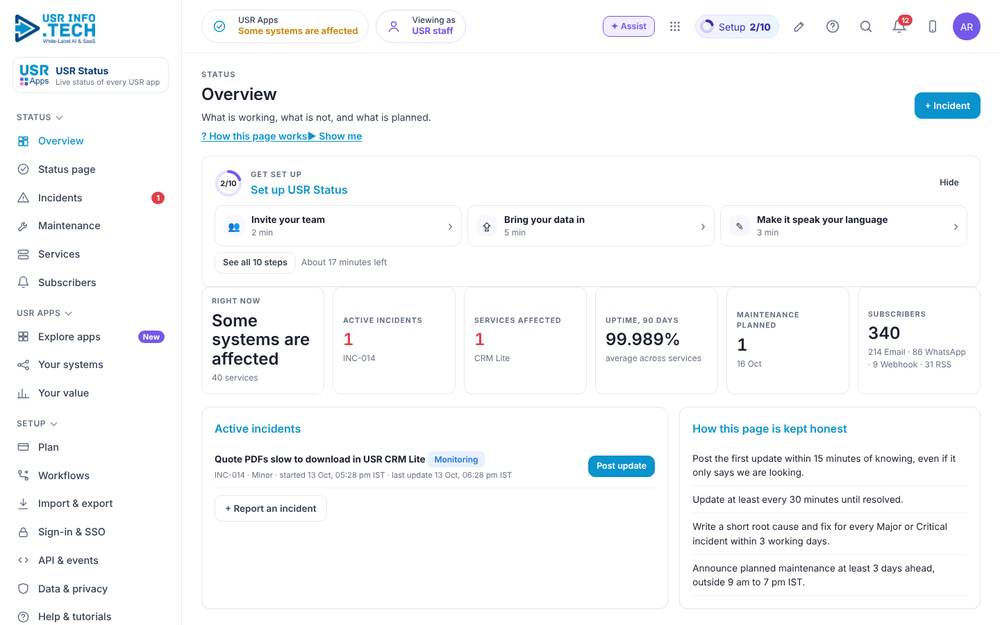
Task: Collapse the SETUP sidebar section
Action: tap(37, 423)
